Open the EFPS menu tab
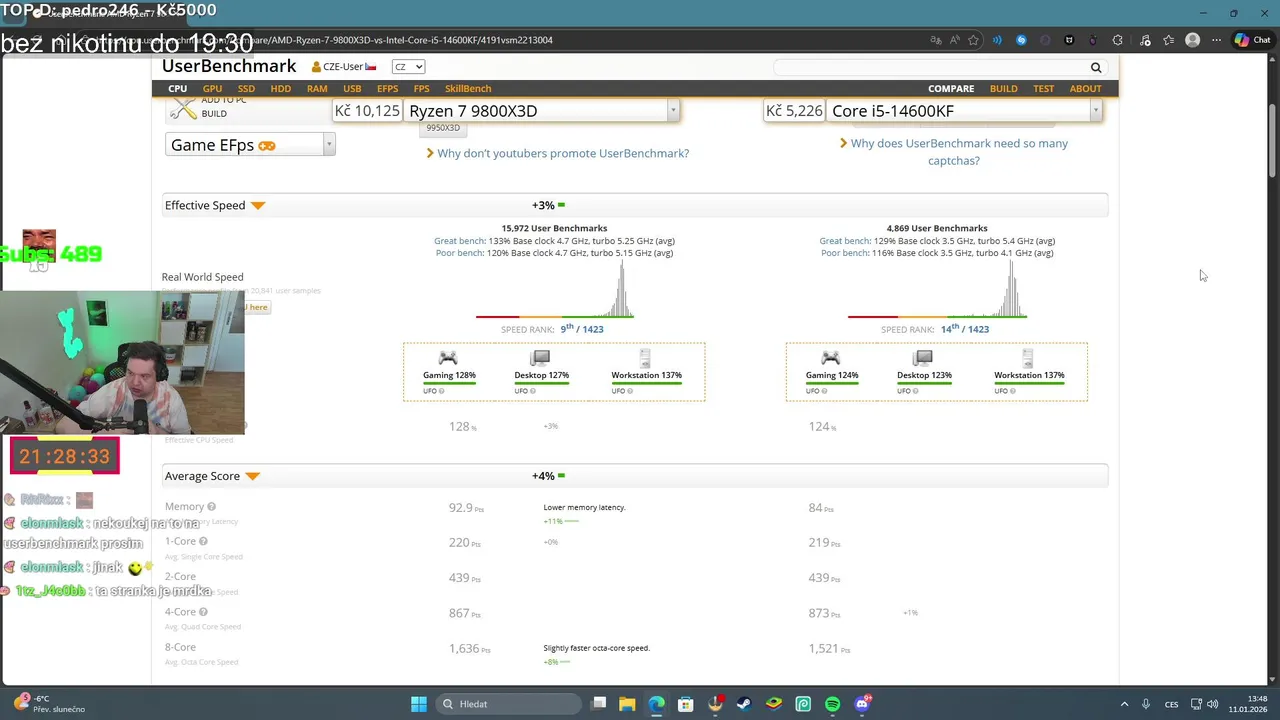1280x720 pixels. pos(387,89)
